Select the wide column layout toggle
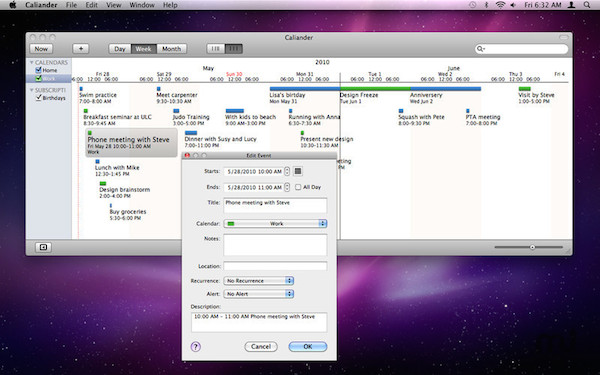This screenshot has width=600, height=375. point(234,49)
